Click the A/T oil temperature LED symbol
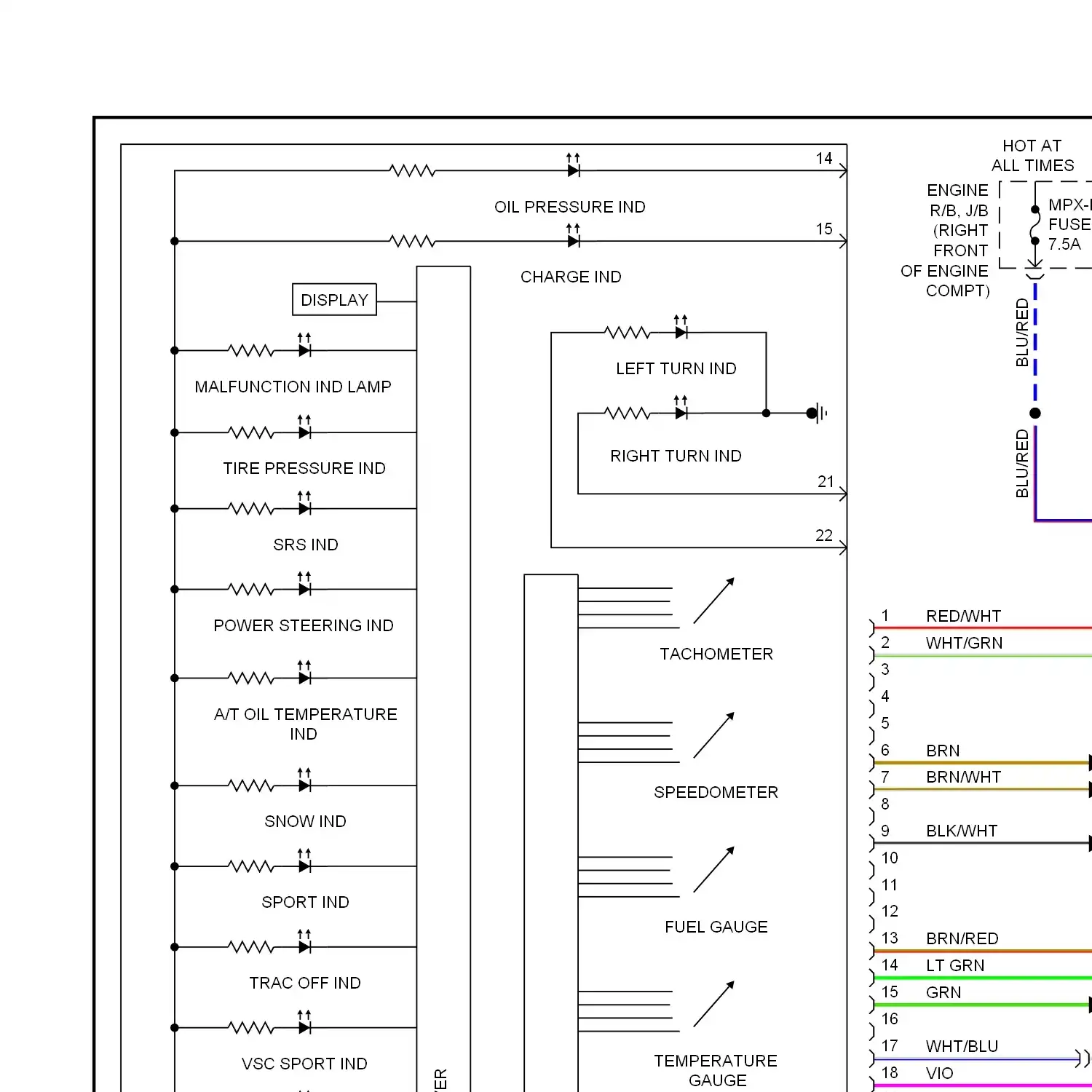Viewport: 1092px width, 1092px height. click(x=304, y=673)
